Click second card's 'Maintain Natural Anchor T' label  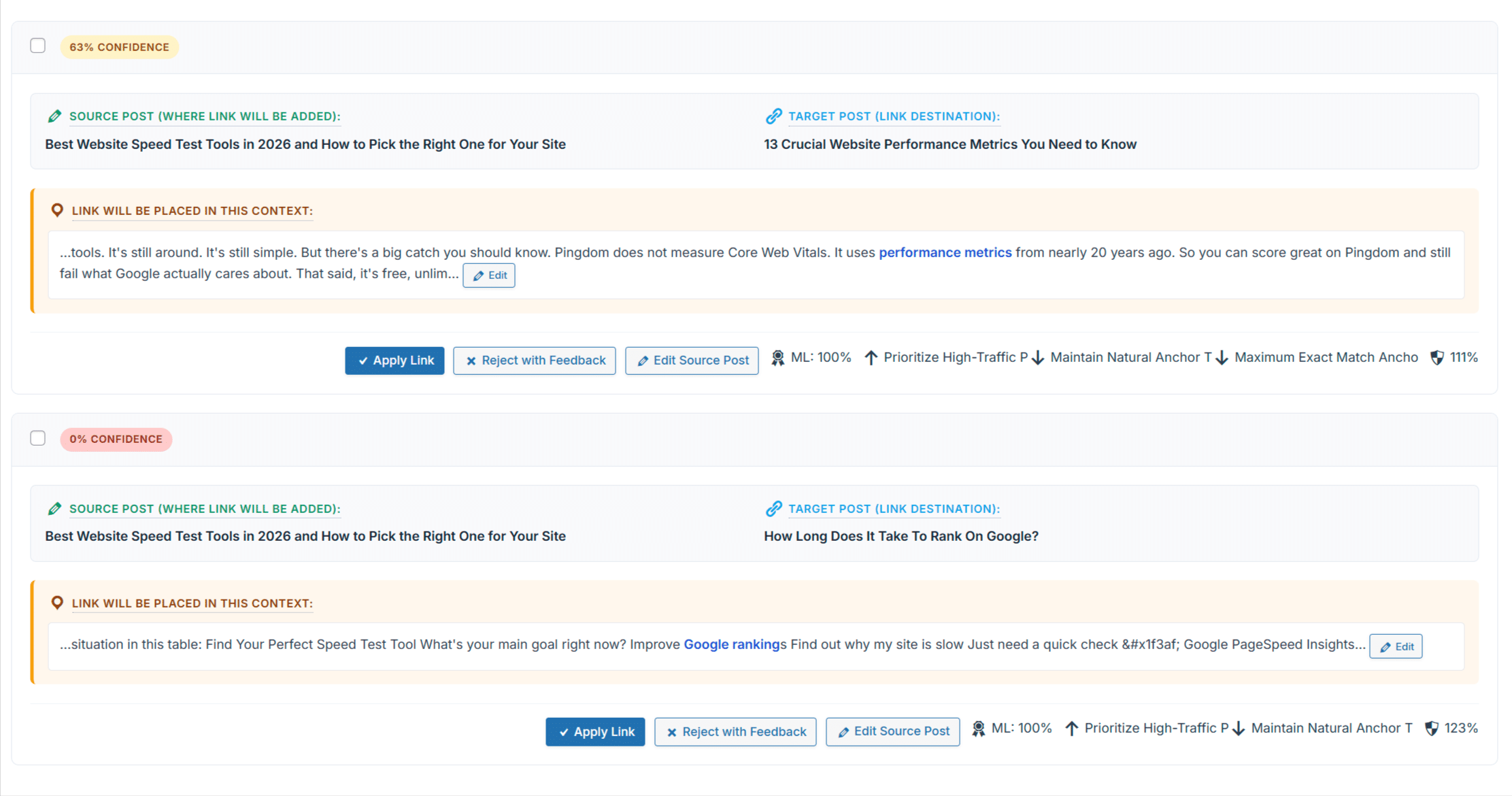[x=1332, y=728]
